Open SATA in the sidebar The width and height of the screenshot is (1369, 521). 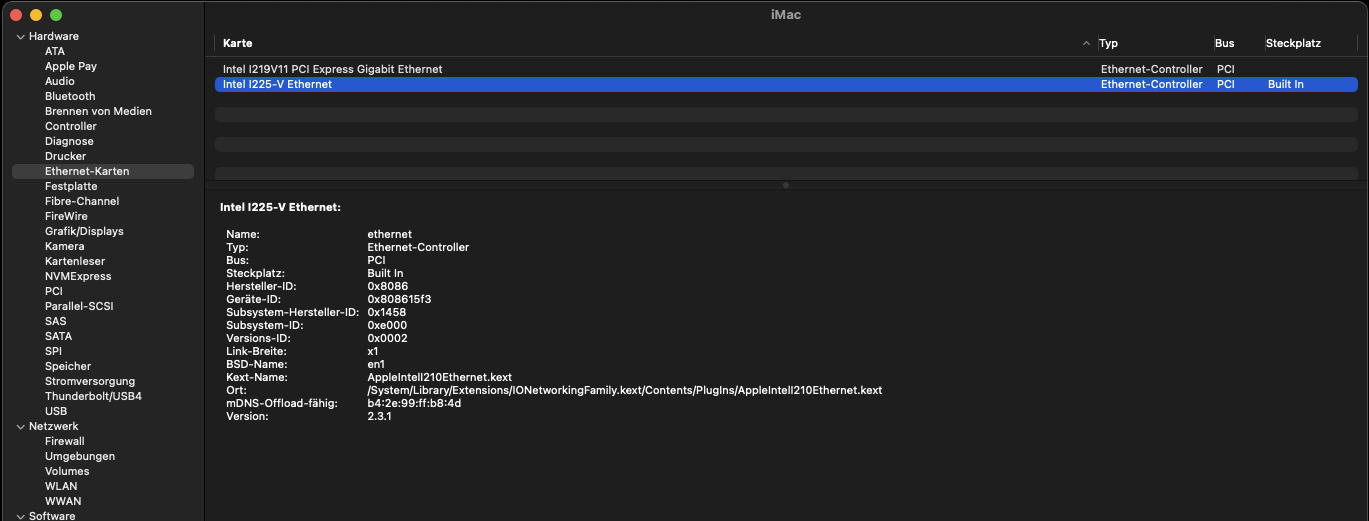pos(58,336)
